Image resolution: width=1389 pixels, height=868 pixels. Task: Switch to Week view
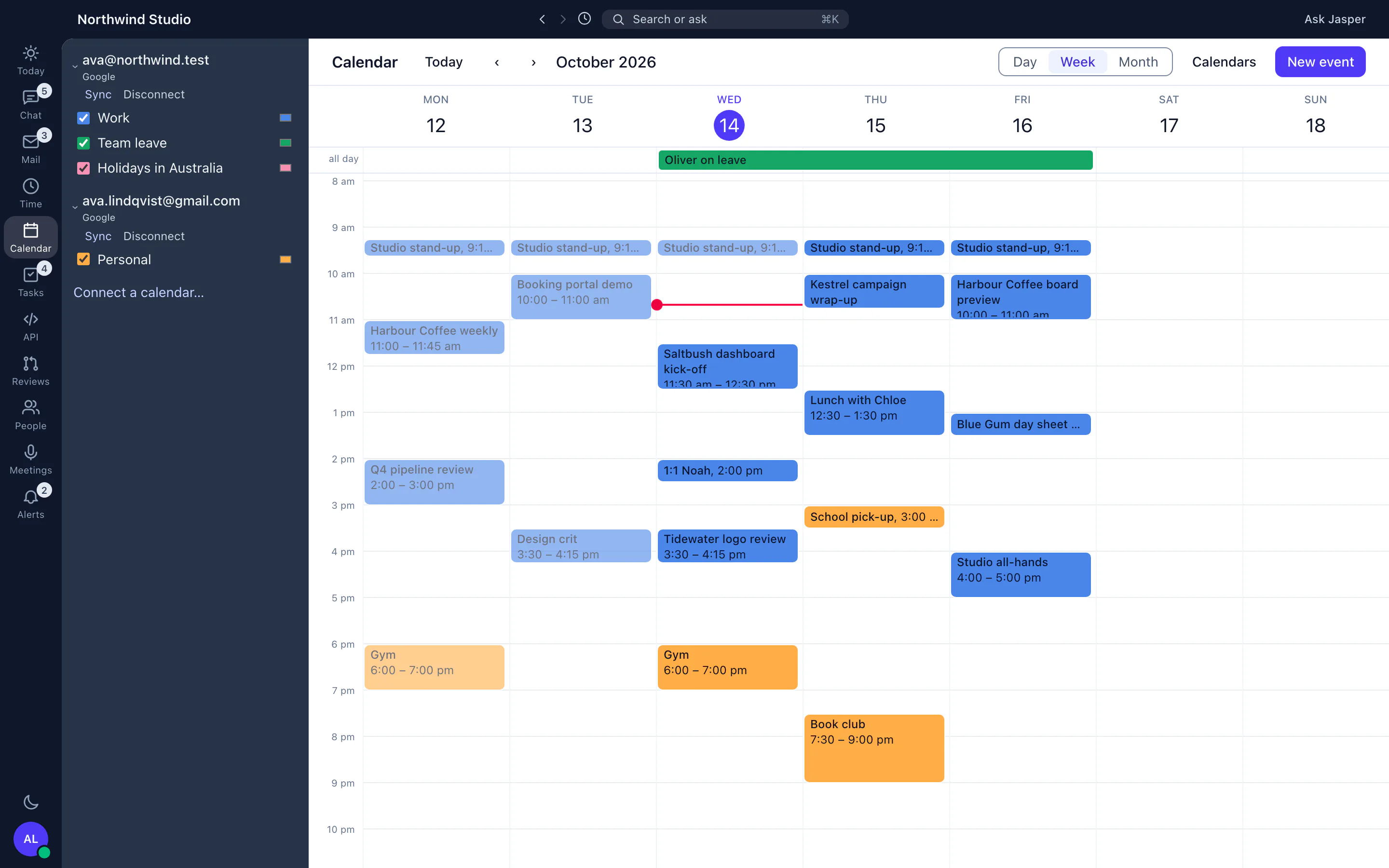click(x=1077, y=62)
